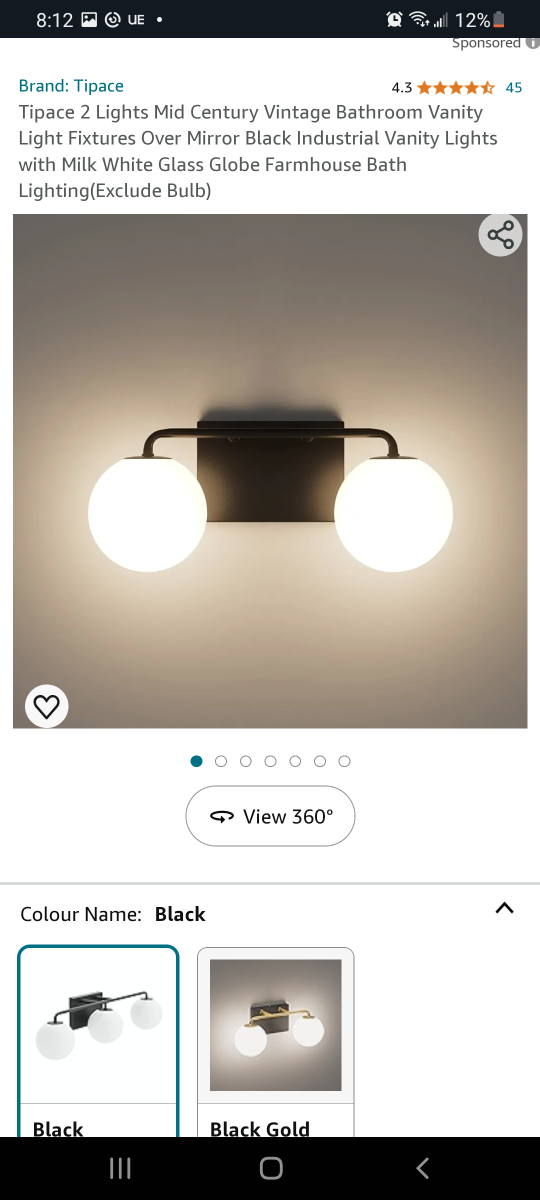Tap the star rating icons

point(456,87)
